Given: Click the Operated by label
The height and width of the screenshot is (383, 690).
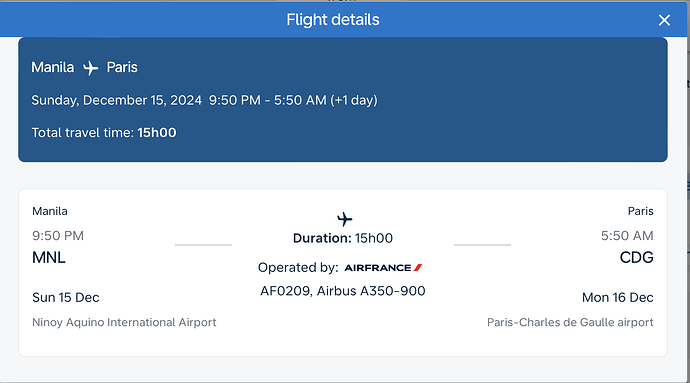Looking at the screenshot, I should pyautogui.click(x=298, y=268).
